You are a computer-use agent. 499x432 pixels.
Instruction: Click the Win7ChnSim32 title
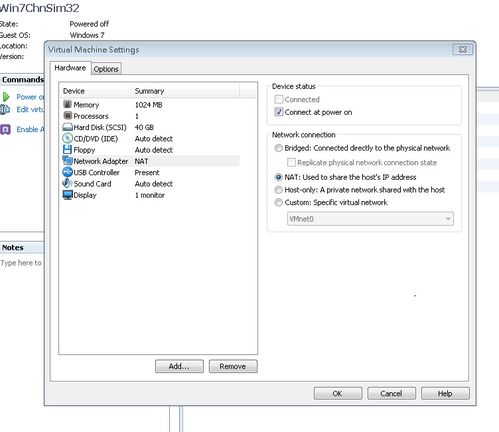click(40, 7)
